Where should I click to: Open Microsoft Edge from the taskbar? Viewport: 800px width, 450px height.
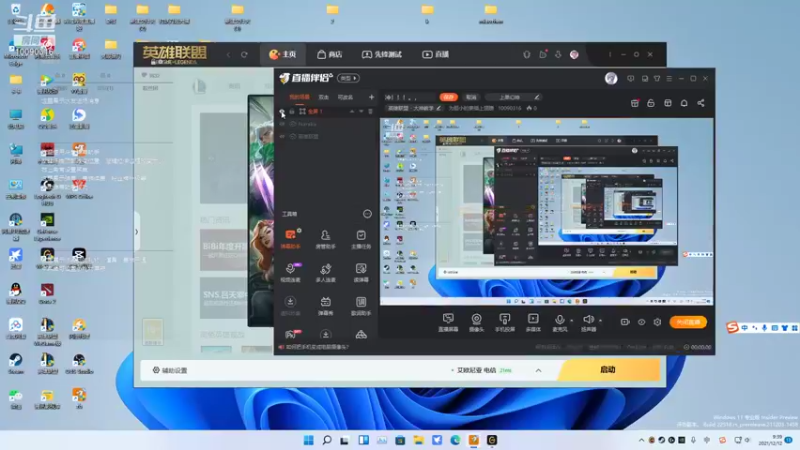[x=455, y=440]
